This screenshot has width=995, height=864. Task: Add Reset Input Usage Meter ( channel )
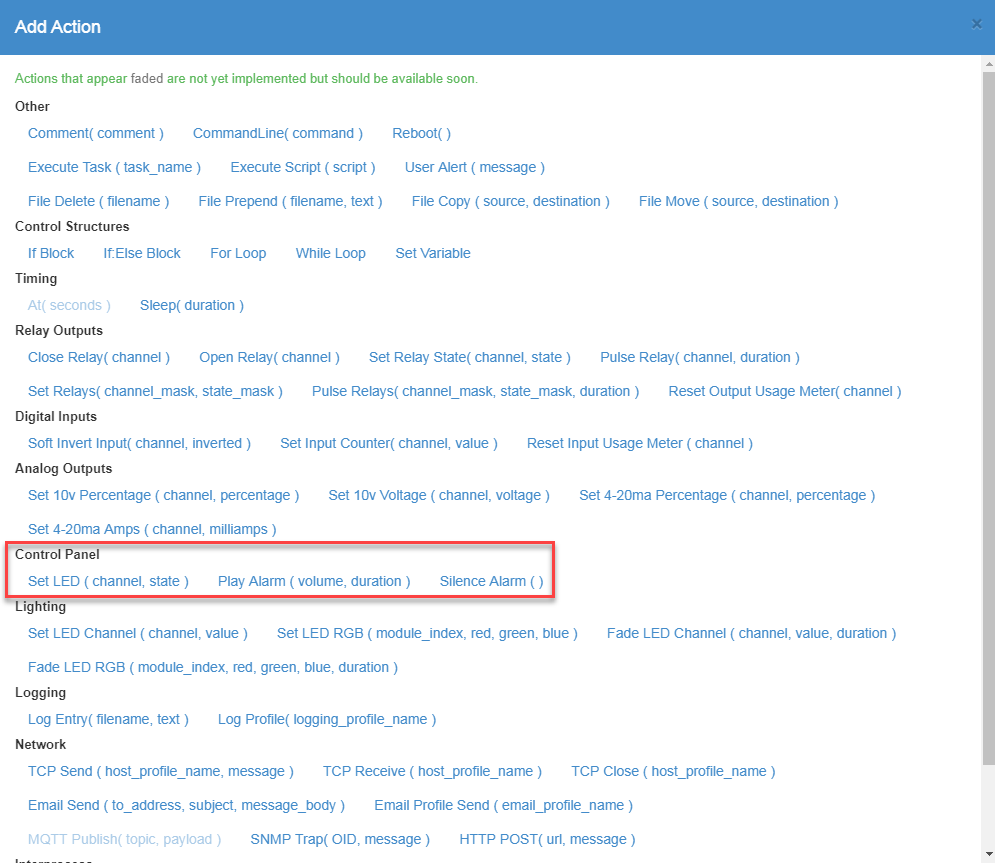pos(640,443)
